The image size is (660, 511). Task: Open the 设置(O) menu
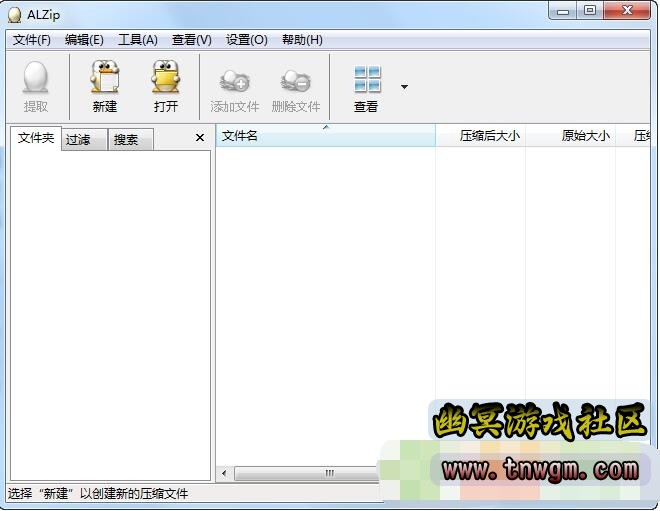pos(246,40)
